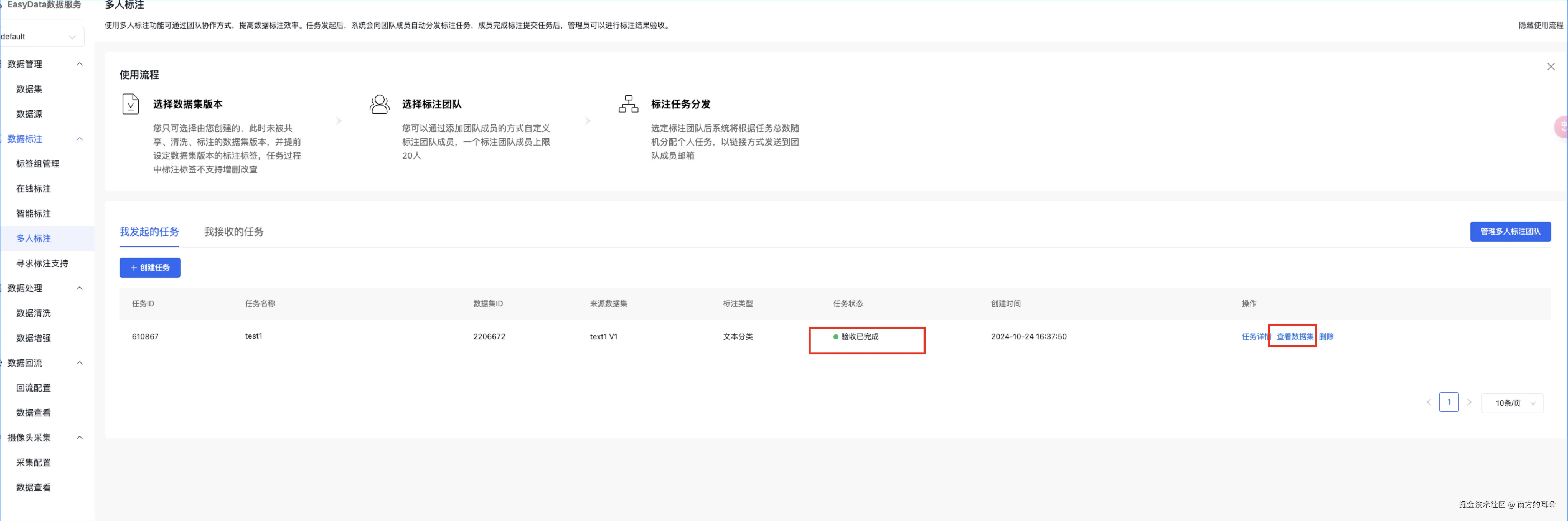Go to previous page arrow
Image resolution: width=1568 pixels, height=521 pixels.
pyautogui.click(x=1429, y=402)
